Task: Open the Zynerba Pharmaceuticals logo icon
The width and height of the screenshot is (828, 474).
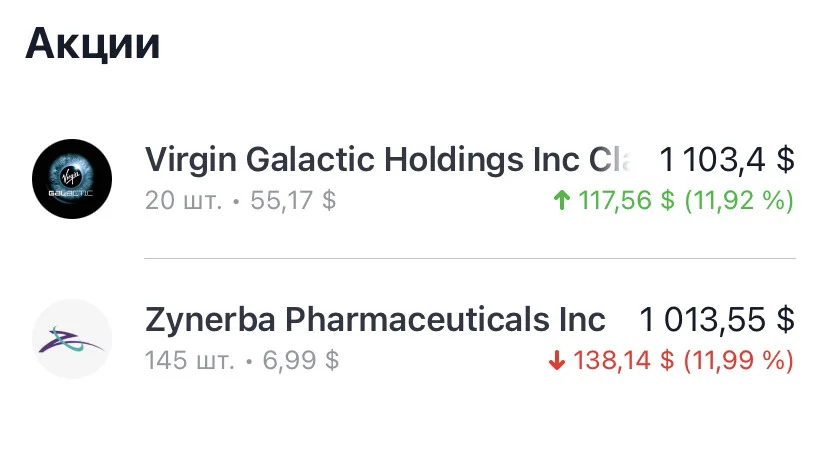Action: click(72, 339)
